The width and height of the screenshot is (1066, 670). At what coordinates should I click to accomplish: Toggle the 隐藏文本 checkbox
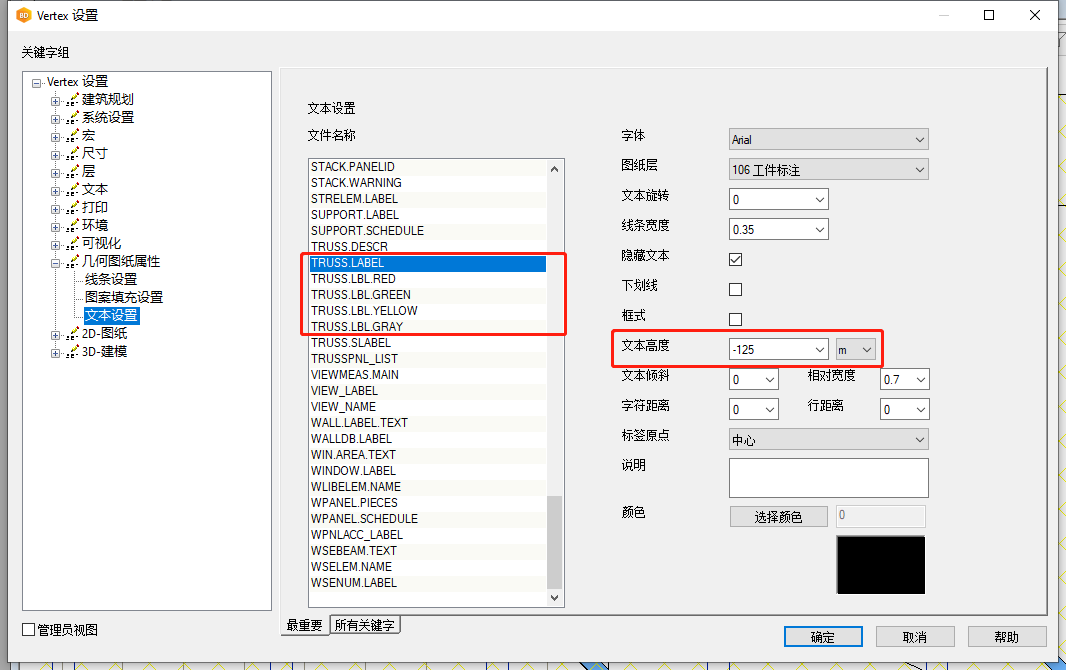click(x=736, y=260)
